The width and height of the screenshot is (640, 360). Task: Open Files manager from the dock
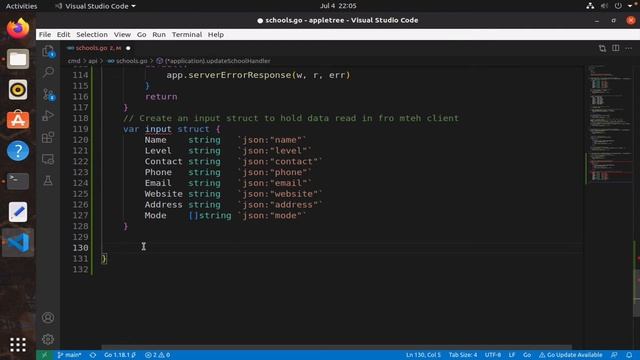[x=18, y=59]
